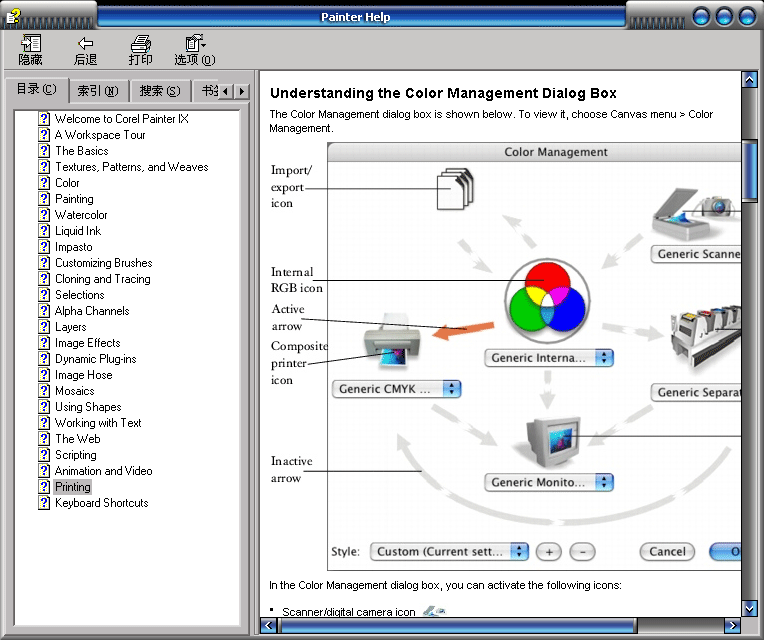Click the Print (打印) printer icon
Viewport: 764px width, 640px height.
coord(140,43)
